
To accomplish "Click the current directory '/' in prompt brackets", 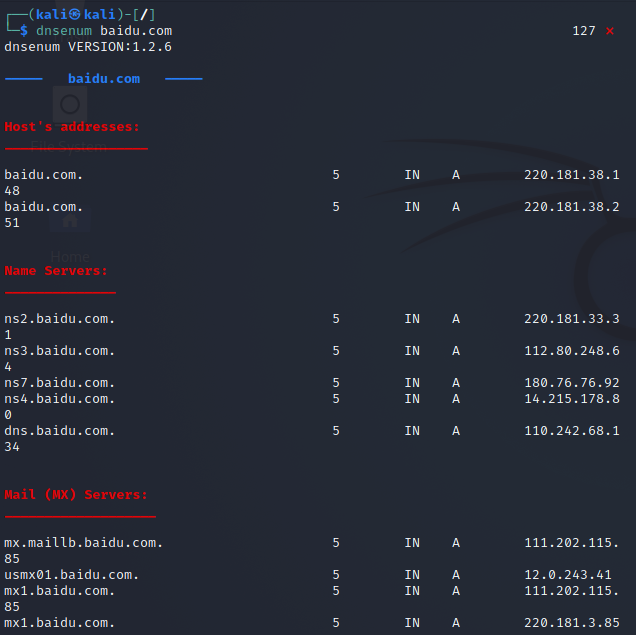I will [144, 15].
